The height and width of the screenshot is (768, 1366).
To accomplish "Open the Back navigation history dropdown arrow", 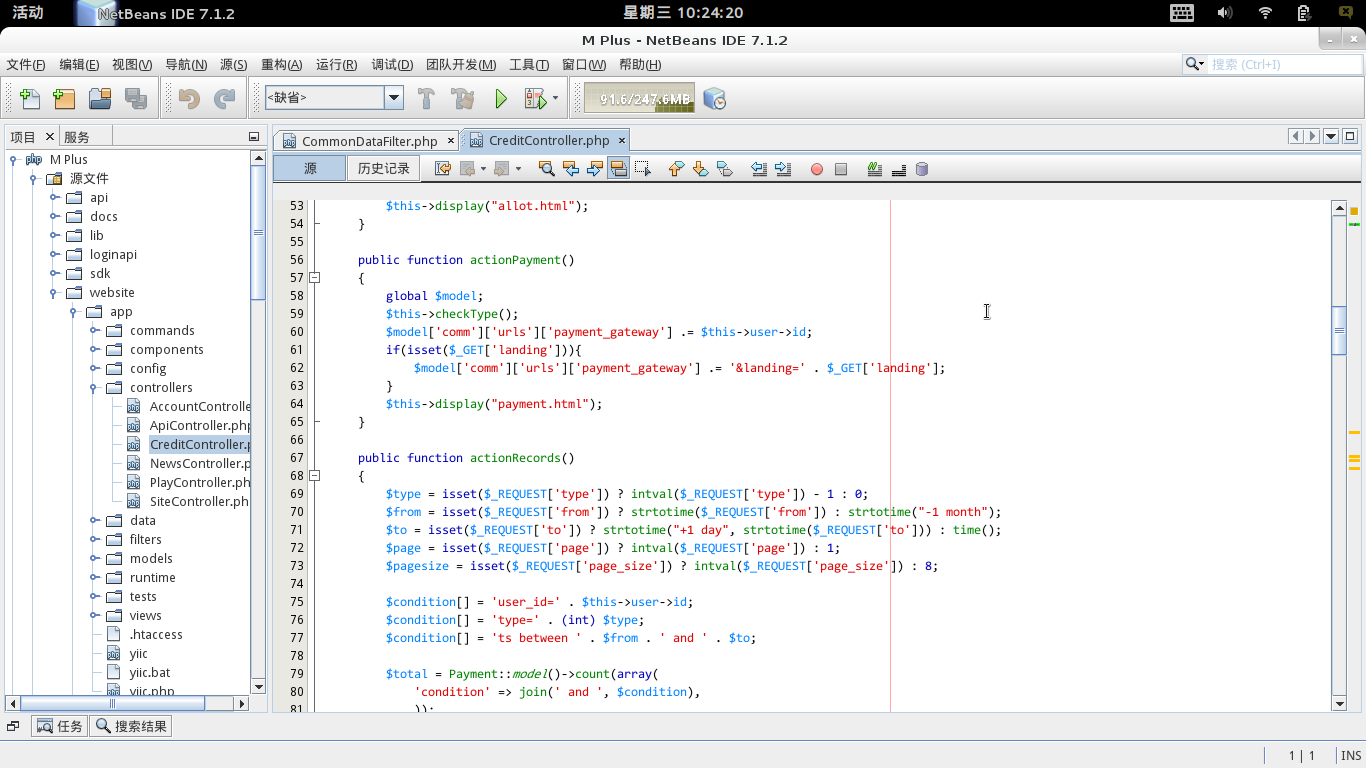I will point(483,169).
